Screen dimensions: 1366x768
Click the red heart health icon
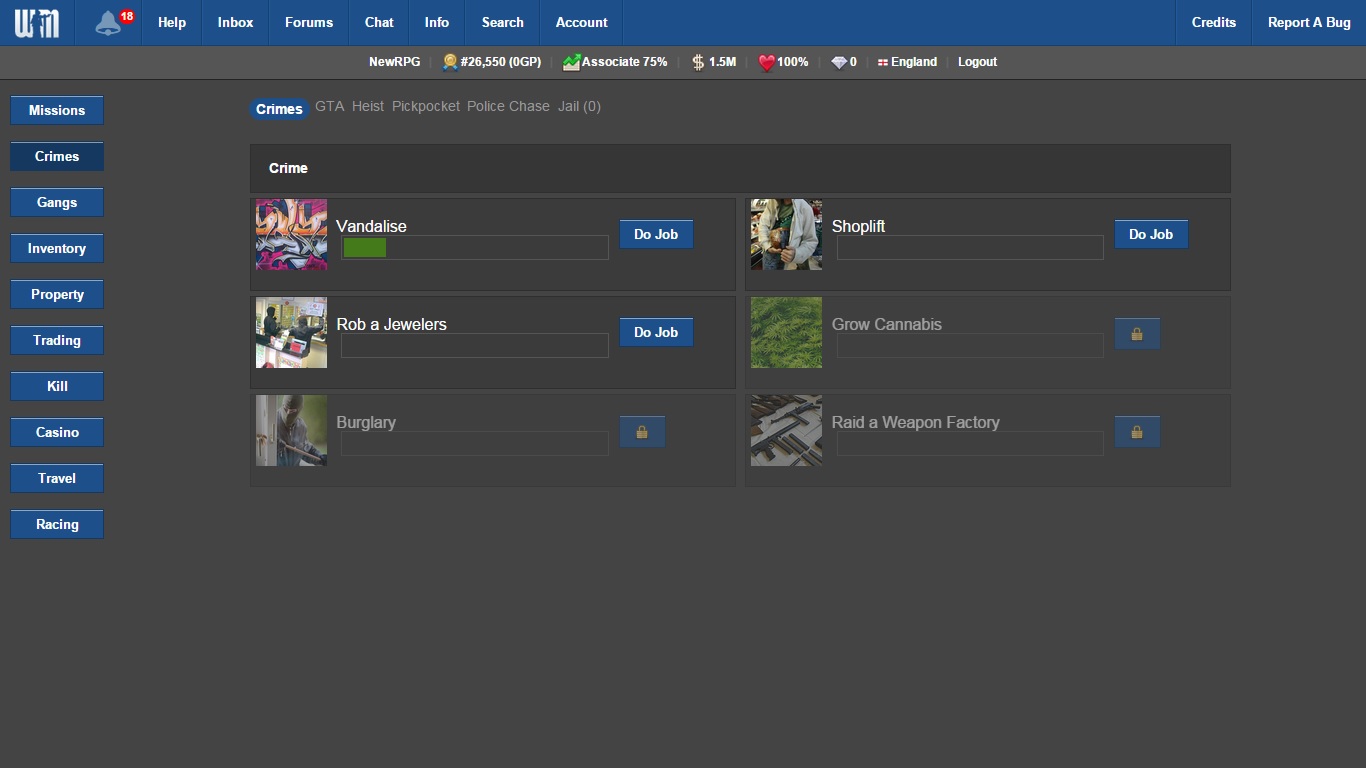click(x=766, y=62)
